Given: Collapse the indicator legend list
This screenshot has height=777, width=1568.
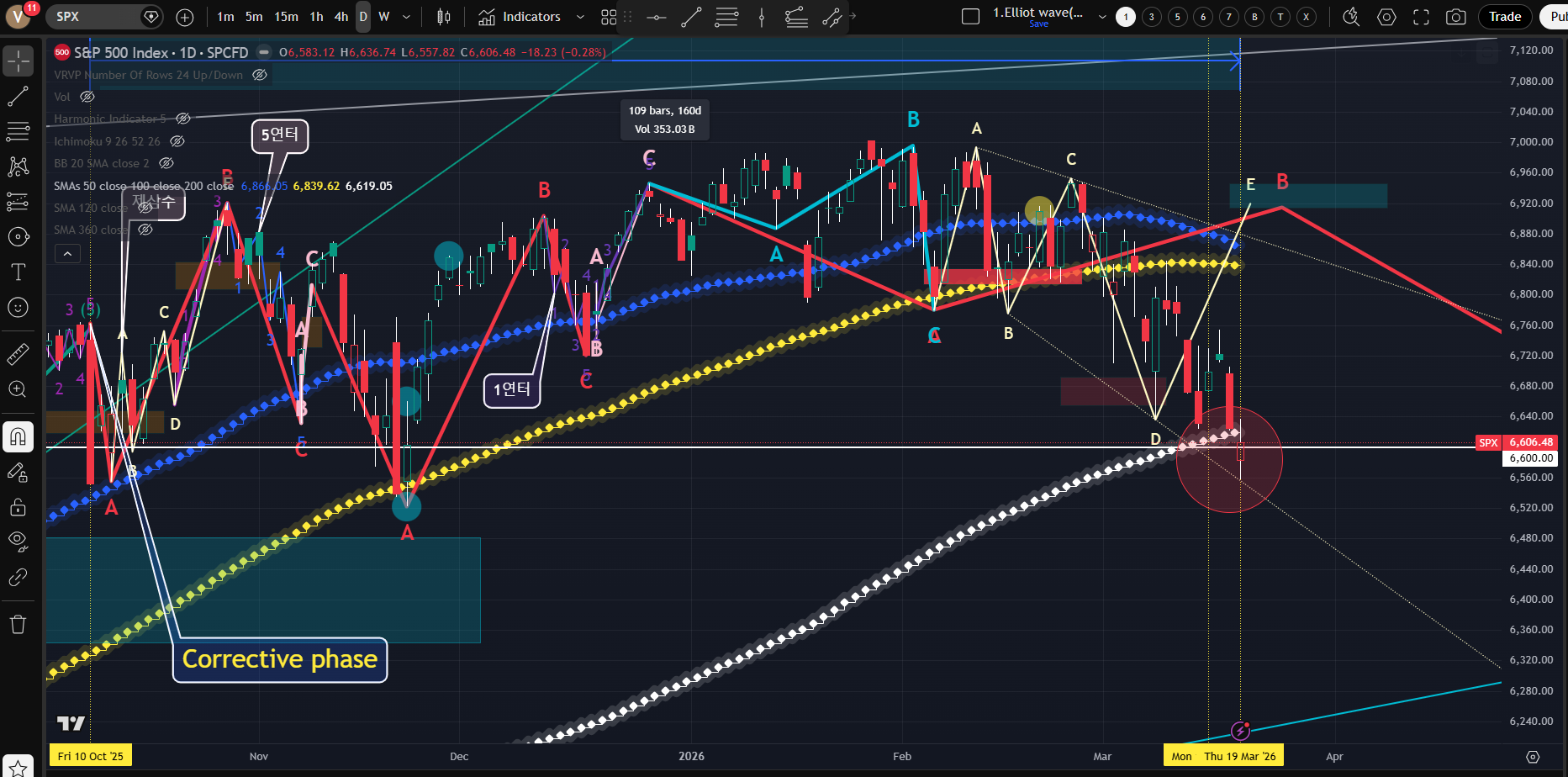Looking at the screenshot, I should [67, 253].
